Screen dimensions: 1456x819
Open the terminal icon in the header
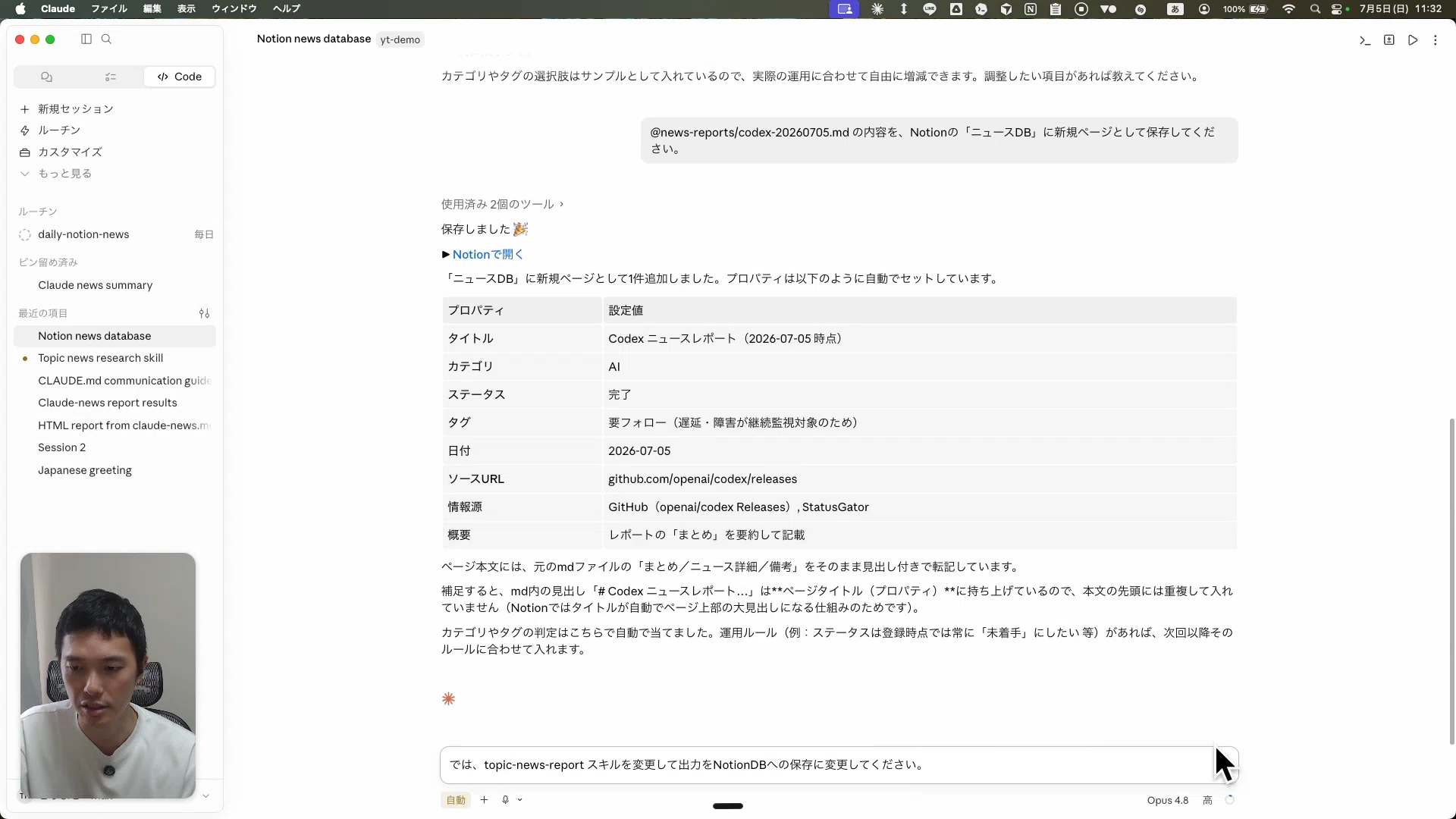click(x=1365, y=40)
